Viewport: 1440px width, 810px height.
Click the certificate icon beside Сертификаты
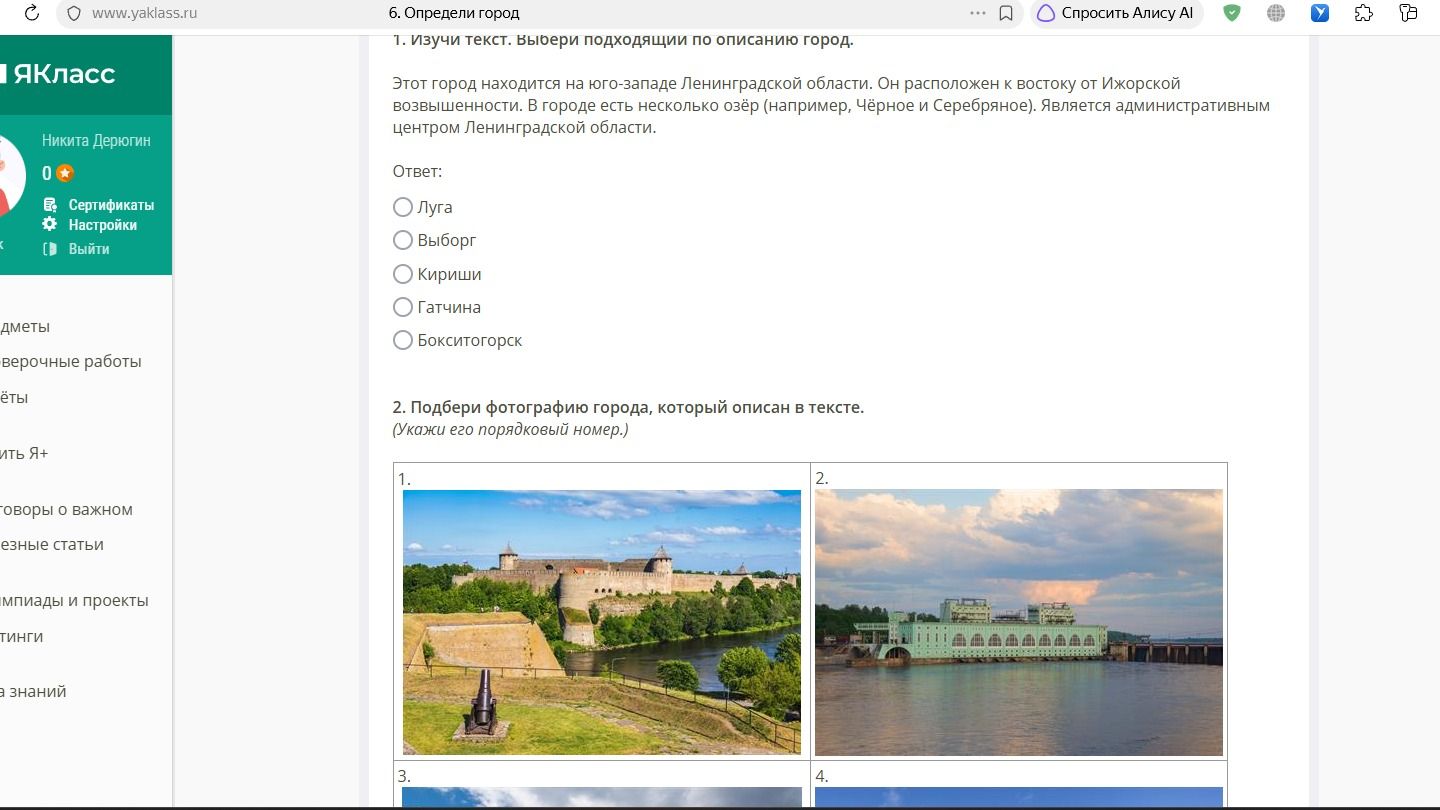50,205
